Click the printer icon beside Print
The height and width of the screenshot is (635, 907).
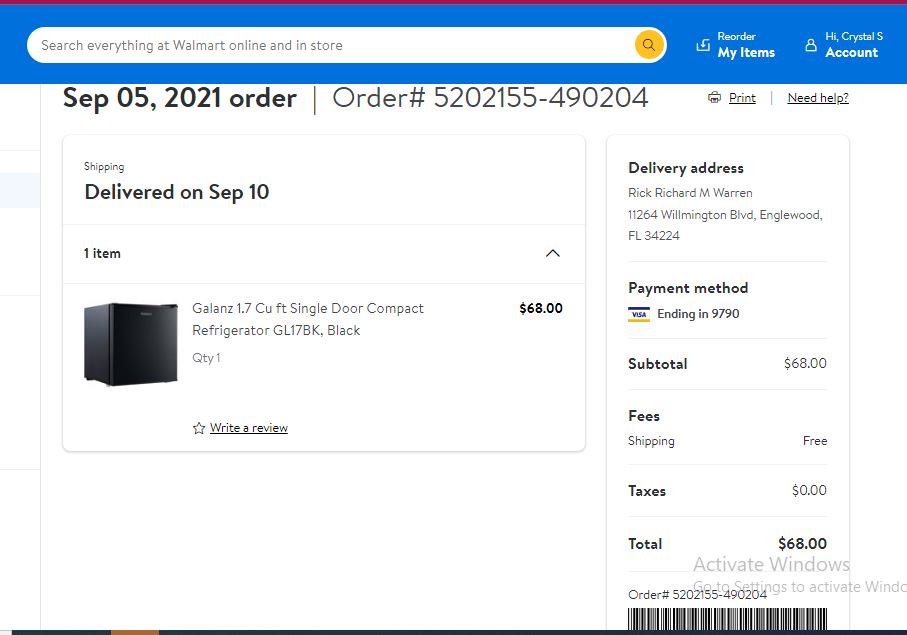pyautogui.click(x=714, y=97)
